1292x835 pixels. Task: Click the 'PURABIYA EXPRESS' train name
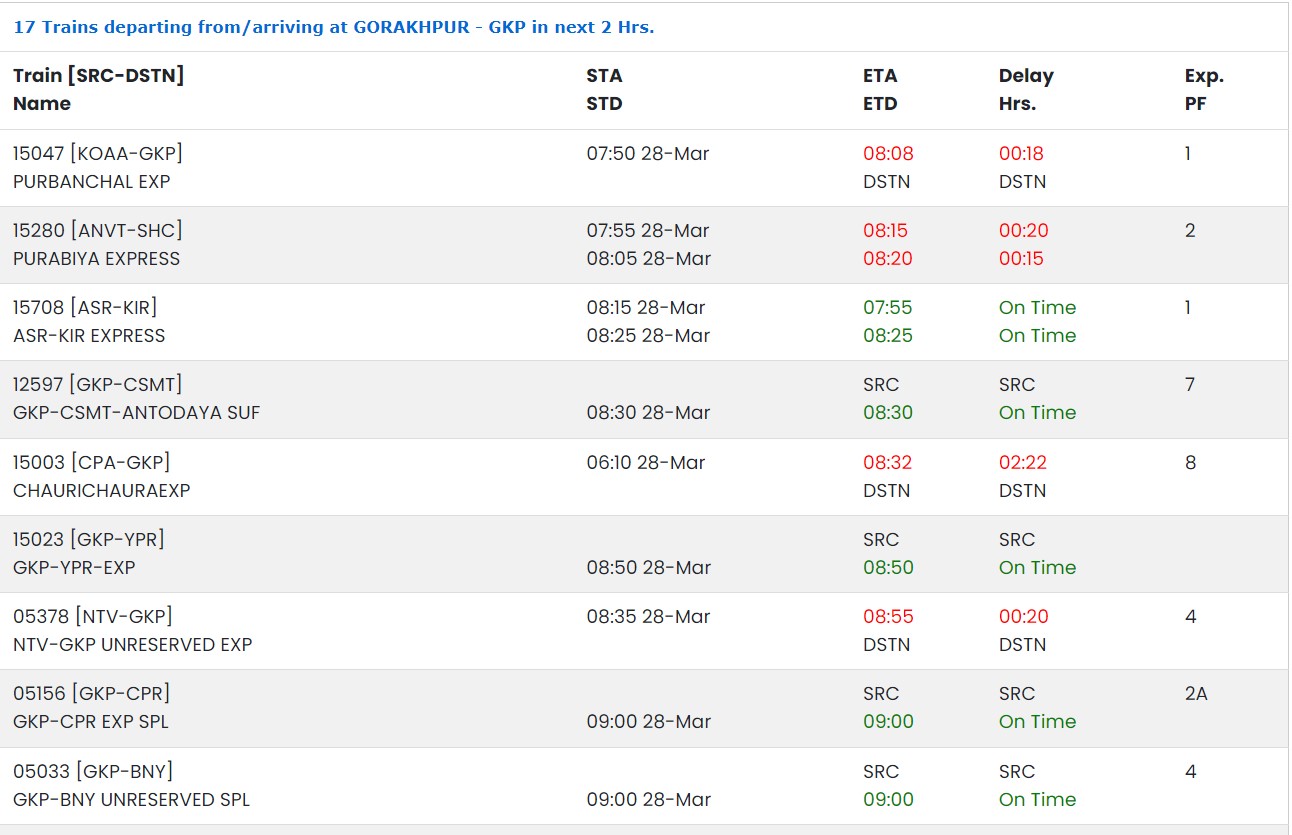97,259
